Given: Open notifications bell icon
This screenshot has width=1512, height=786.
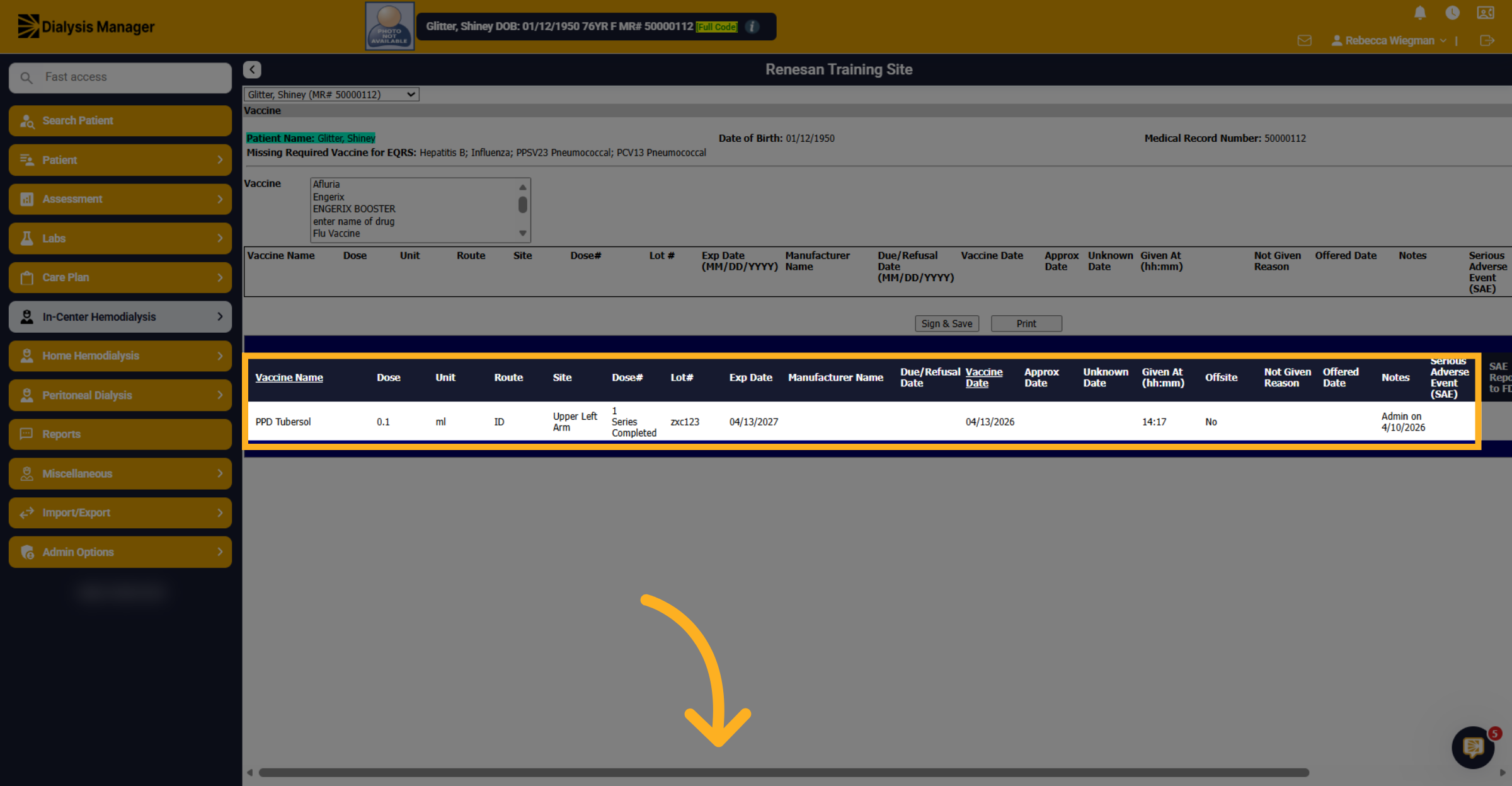Looking at the screenshot, I should (x=1420, y=13).
